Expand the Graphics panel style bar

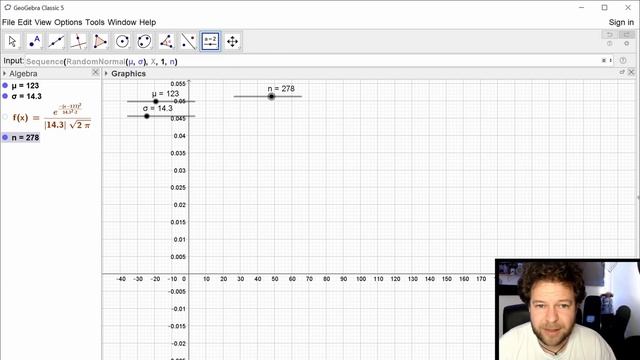pos(106,73)
